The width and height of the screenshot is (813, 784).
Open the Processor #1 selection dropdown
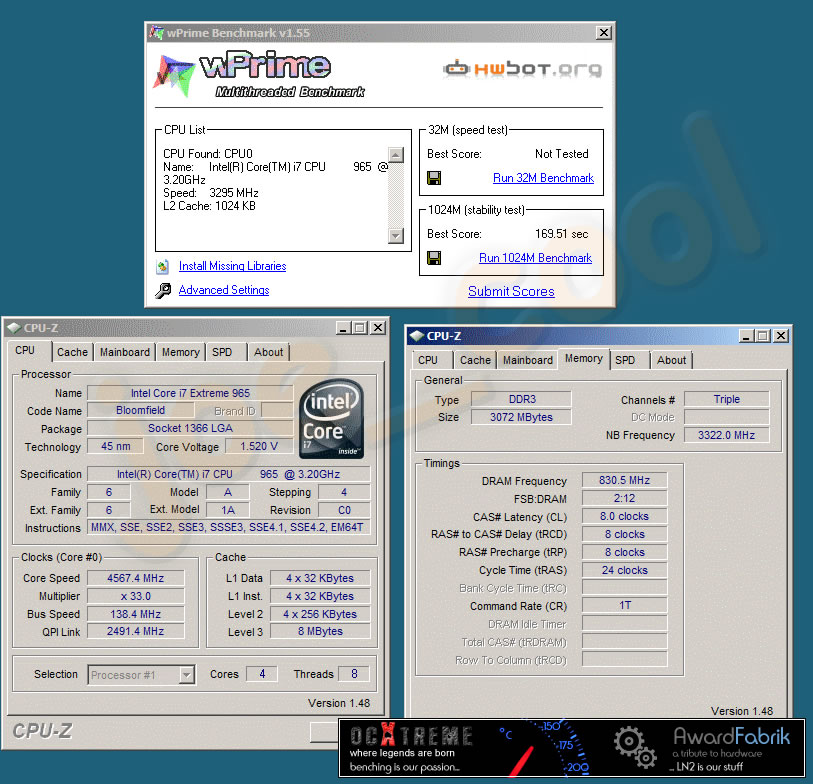tap(187, 675)
